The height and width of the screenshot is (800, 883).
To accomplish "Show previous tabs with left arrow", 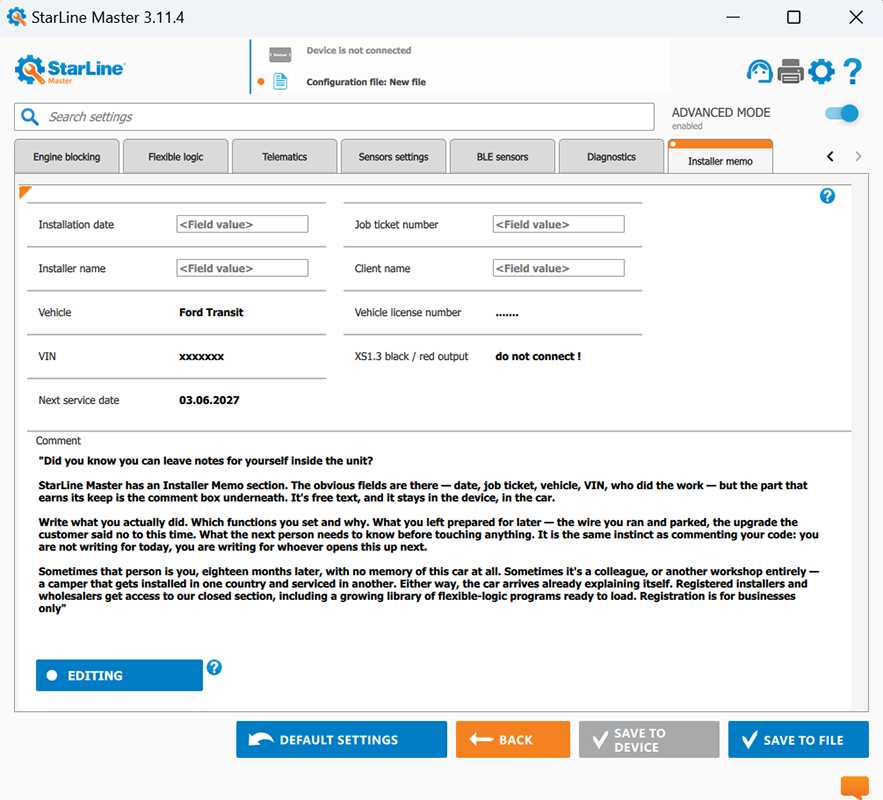I will click(830, 157).
